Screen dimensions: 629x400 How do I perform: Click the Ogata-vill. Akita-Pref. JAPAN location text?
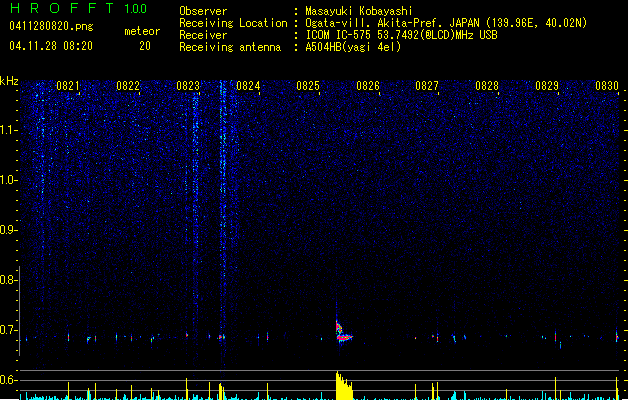pyautogui.click(x=446, y=23)
